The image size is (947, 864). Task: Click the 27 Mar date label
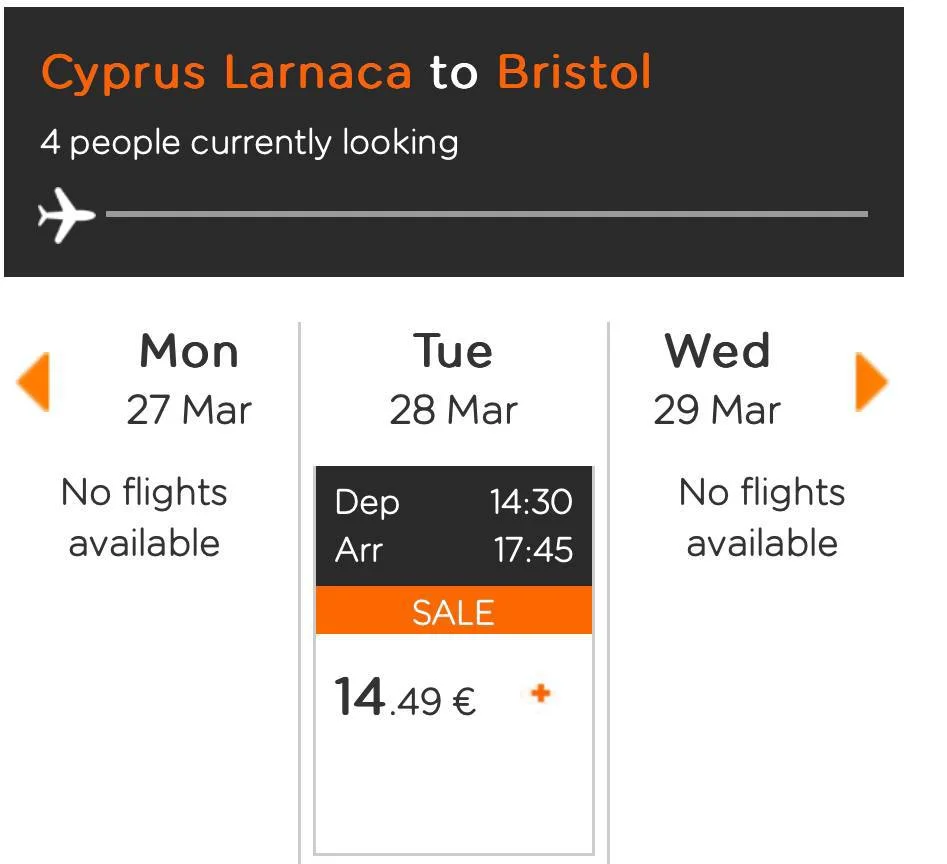[x=189, y=410]
